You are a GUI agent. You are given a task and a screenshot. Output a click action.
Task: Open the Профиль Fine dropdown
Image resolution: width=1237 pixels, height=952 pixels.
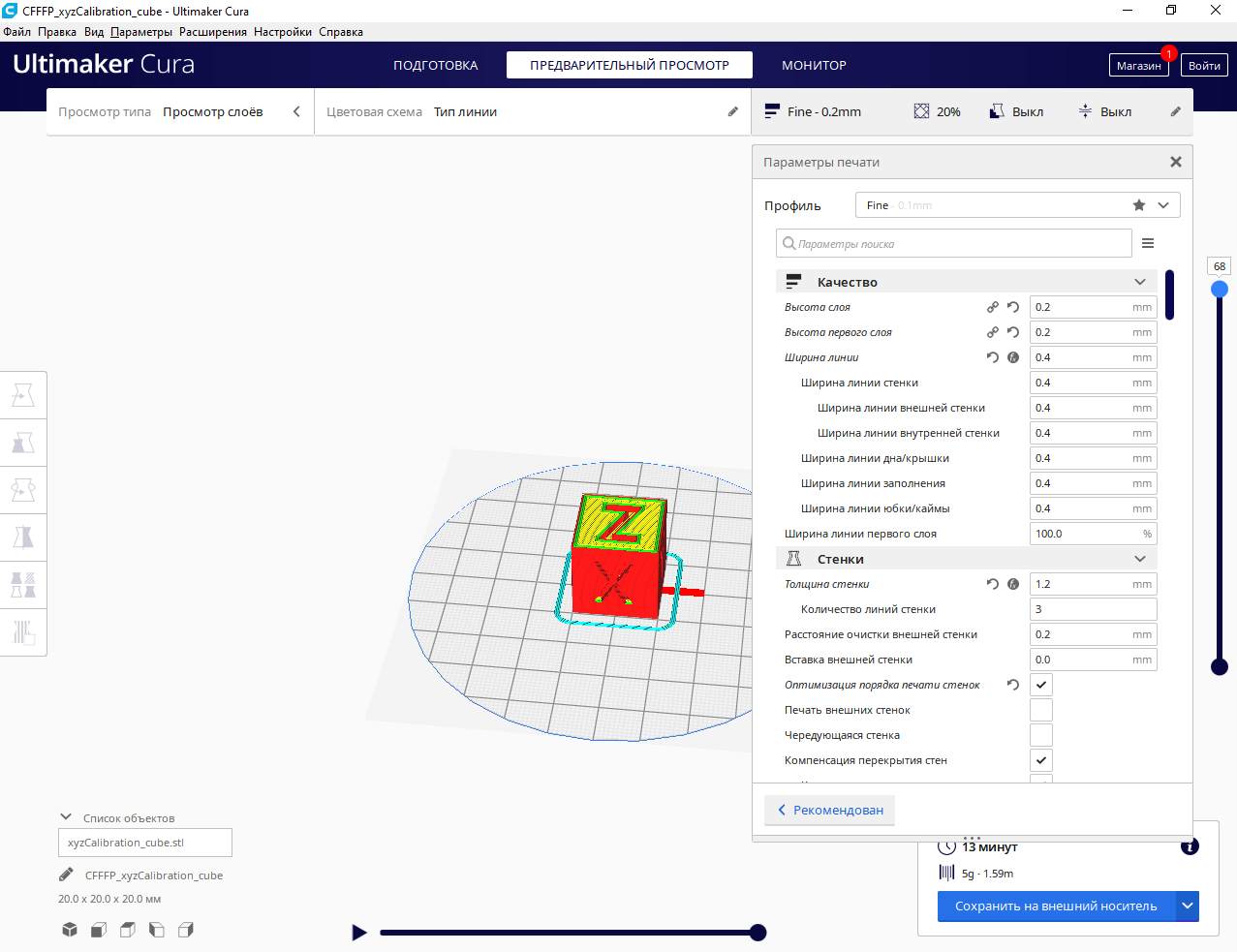(x=1017, y=205)
